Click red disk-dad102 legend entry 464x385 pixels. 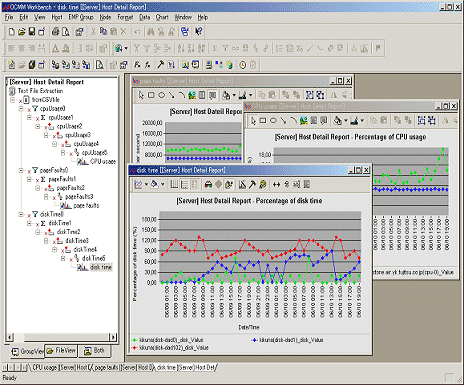coord(170,348)
